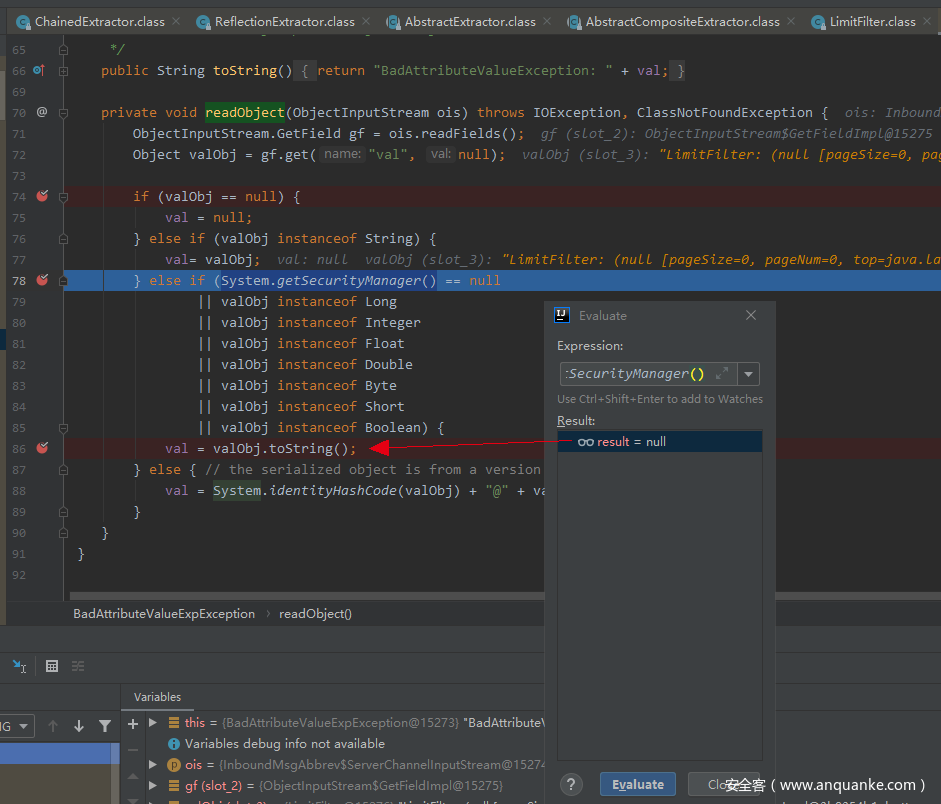Switch to AbstractCompositeExtractor.class tab
941x804 pixels.
(x=682, y=21)
